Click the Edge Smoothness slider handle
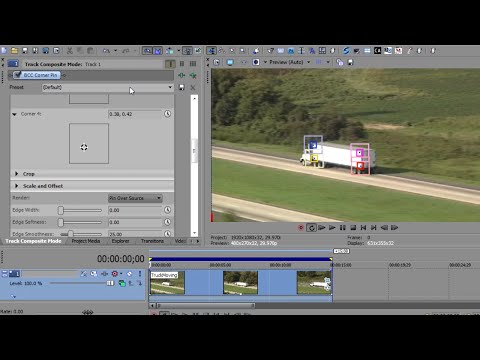Image resolution: width=480 pixels, height=360 pixels. (x=70, y=234)
